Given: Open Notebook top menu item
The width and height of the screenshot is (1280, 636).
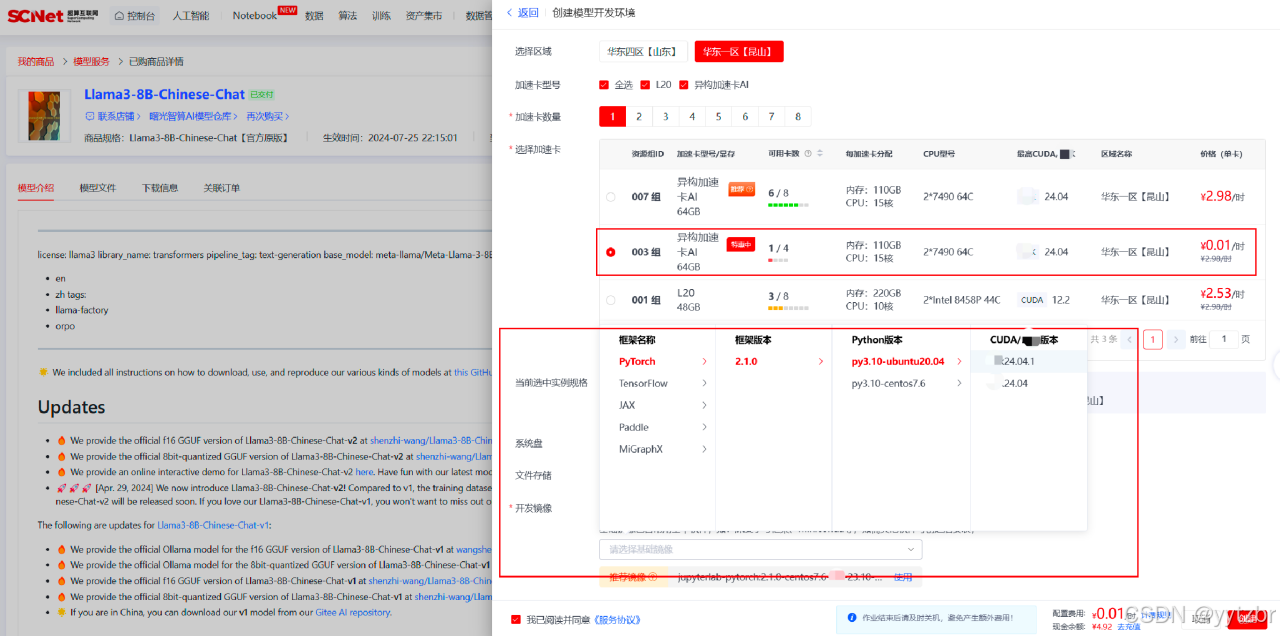Looking at the screenshot, I should click(255, 16).
